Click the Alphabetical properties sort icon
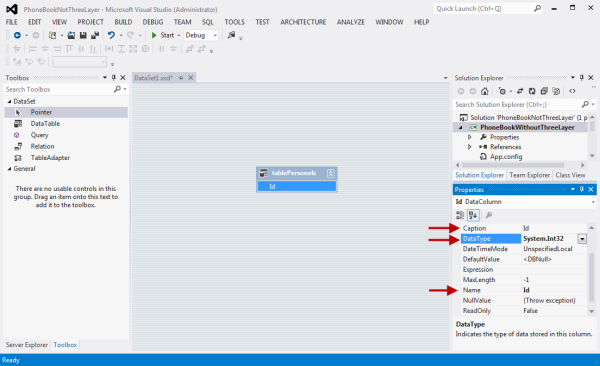Image resolution: width=600 pixels, height=366 pixels. point(473,215)
